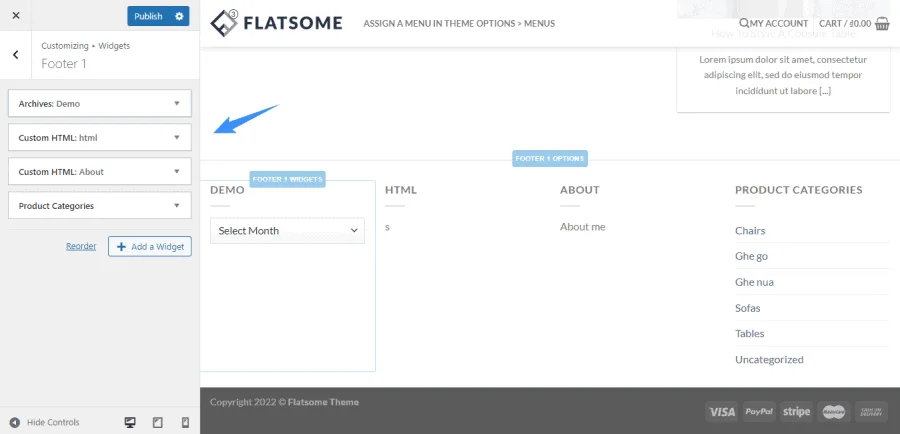
Task: Open My Account link
Action: click(779, 24)
